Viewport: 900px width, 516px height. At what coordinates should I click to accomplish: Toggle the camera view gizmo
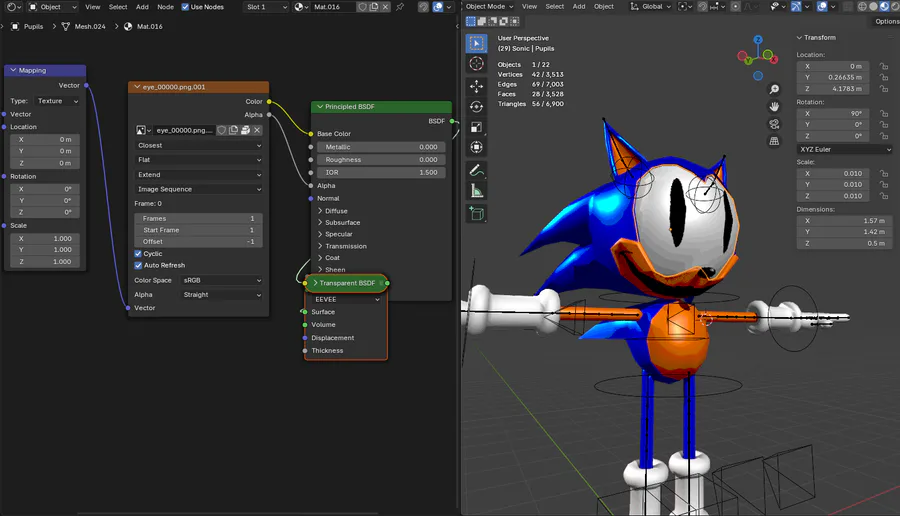tap(774, 124)
